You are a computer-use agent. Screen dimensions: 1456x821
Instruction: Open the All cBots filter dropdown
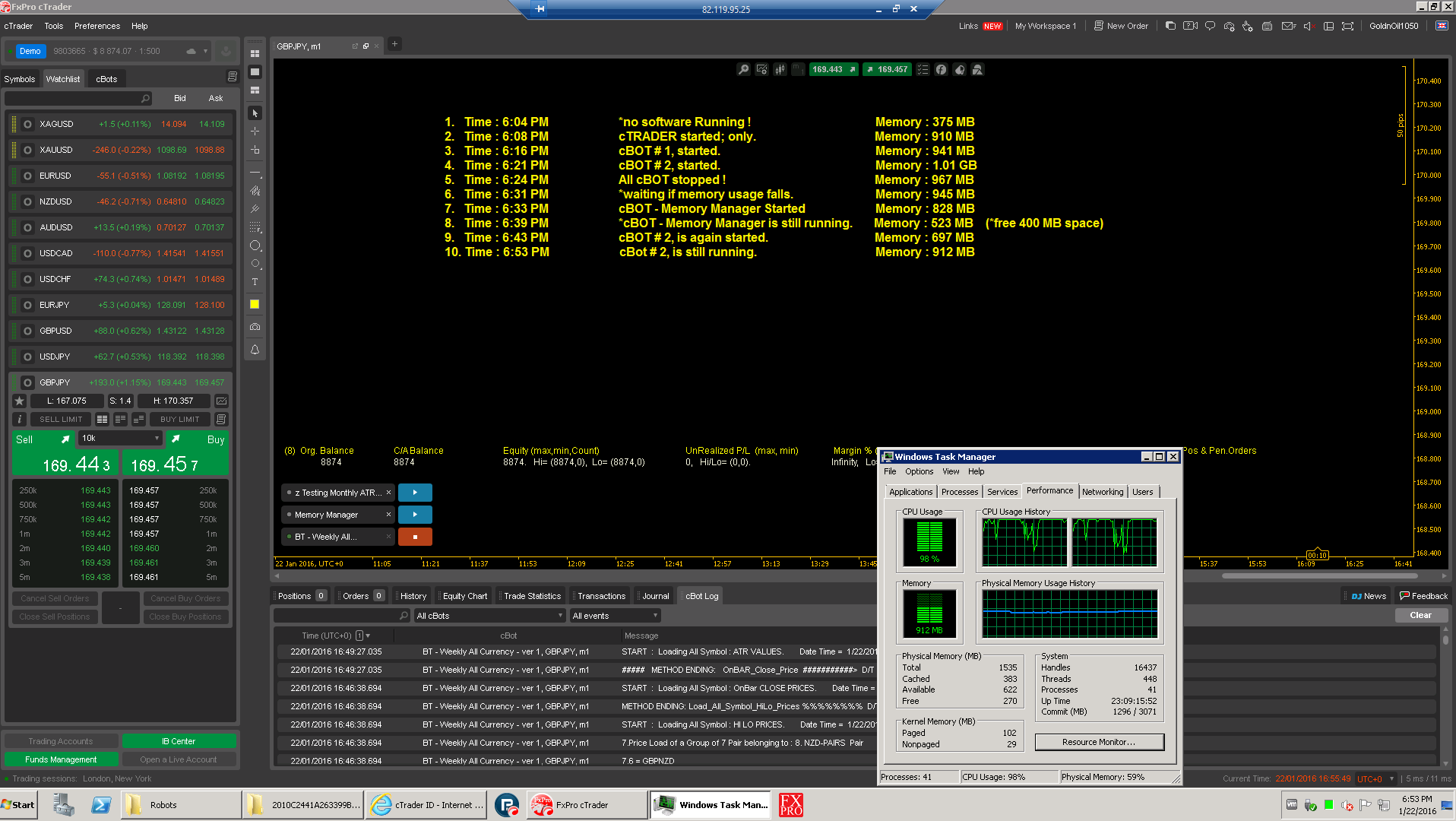click(489, 616)
